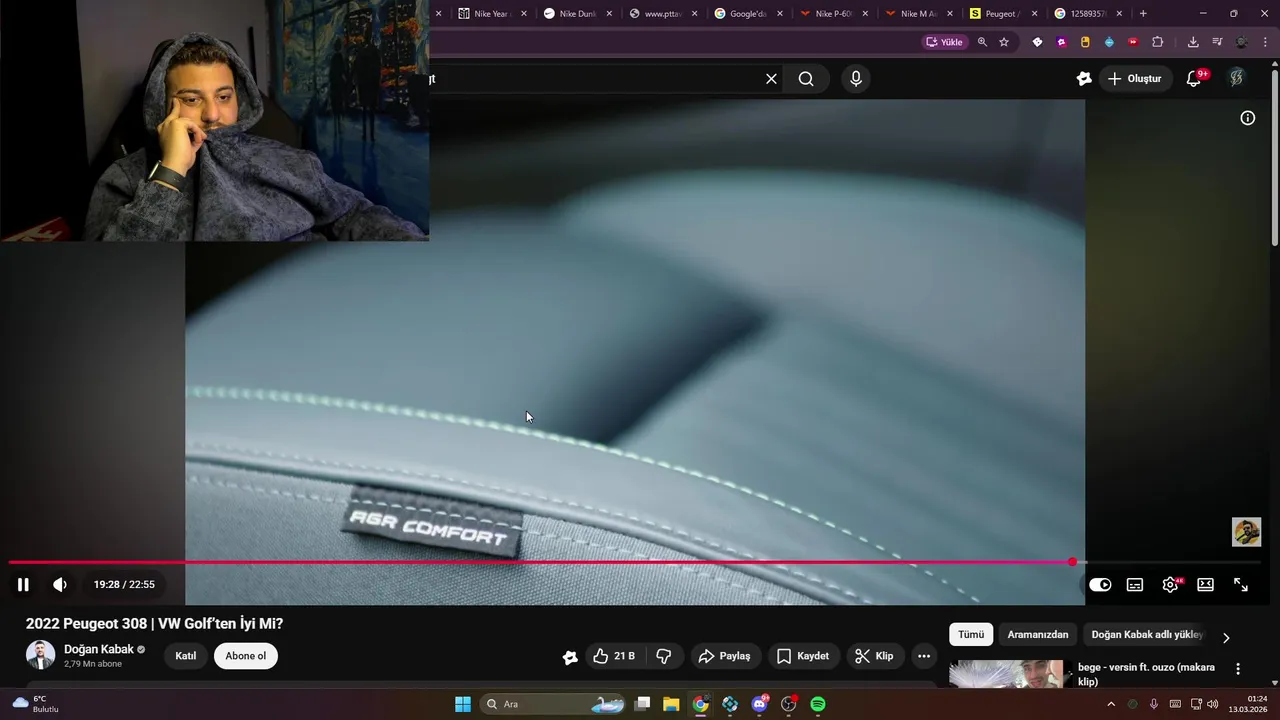Toggle subtitles/closed captions
The height and width of the screenshot is (720, 1280).
[x=1135, y=585]
